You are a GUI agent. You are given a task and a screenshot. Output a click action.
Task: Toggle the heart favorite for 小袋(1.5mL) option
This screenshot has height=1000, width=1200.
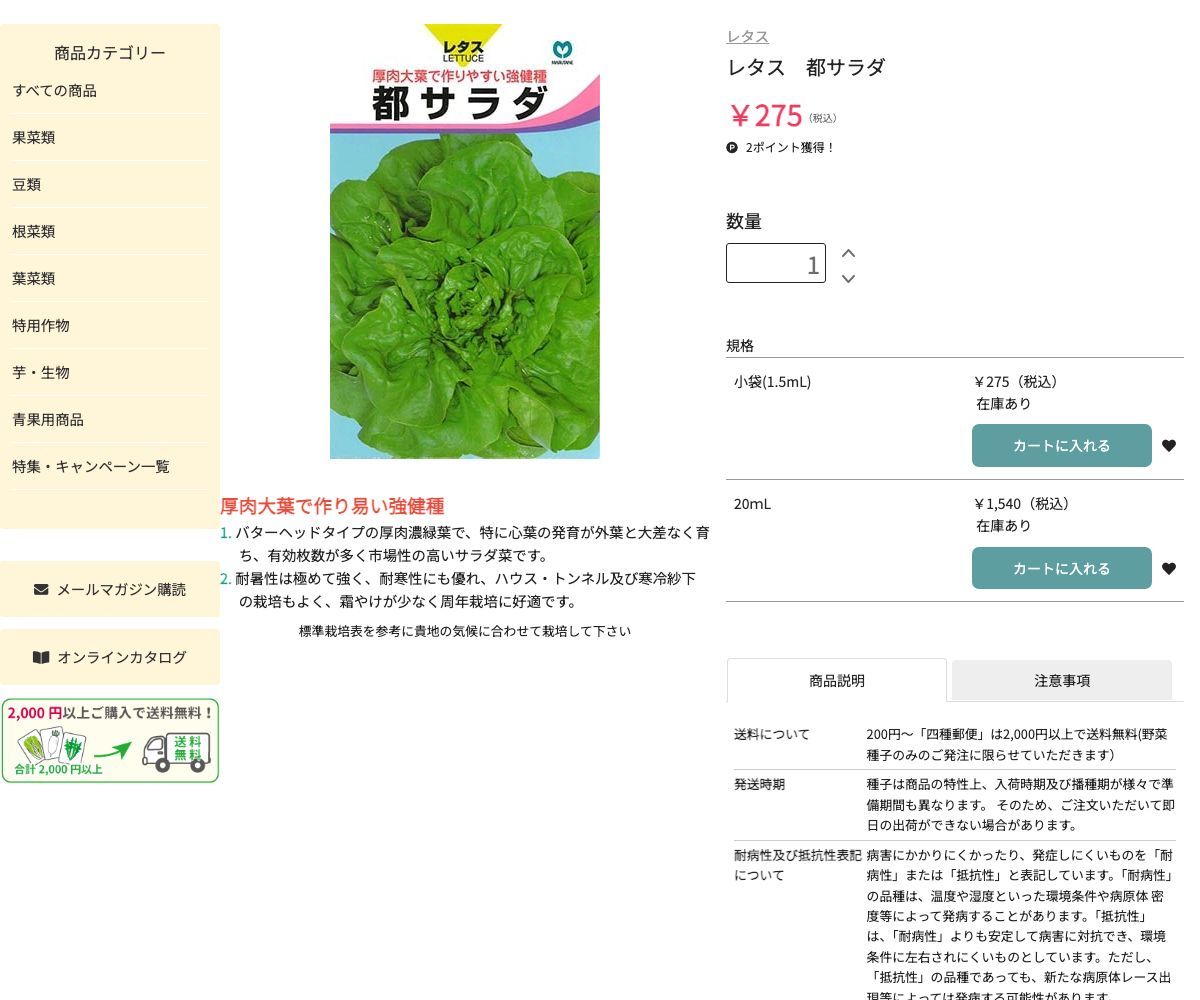coord(1169,445)
